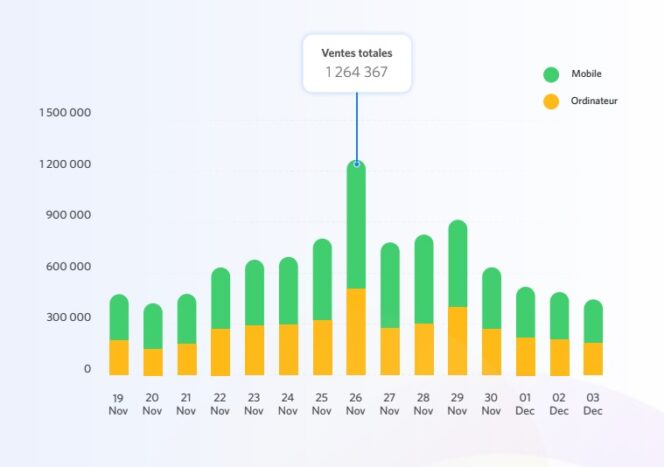Select the green segment of 19 Nov bar
664x467 pixels.
pos(119,317)
